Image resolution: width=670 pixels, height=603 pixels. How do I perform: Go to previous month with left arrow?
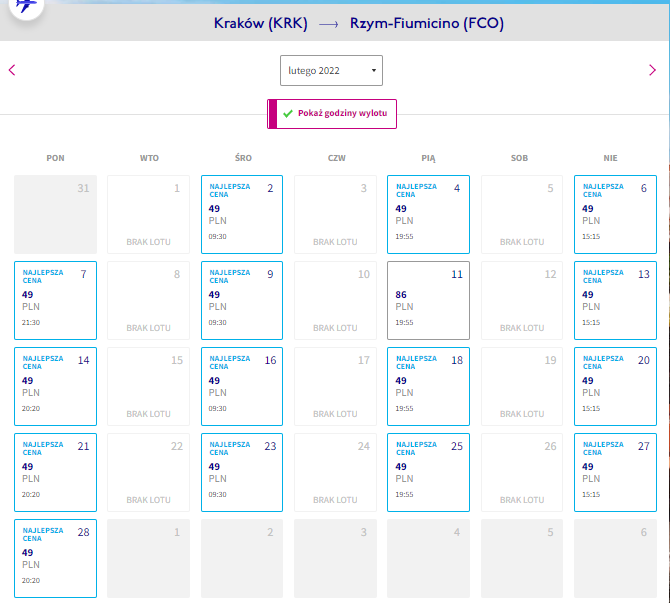click(12, 70)
